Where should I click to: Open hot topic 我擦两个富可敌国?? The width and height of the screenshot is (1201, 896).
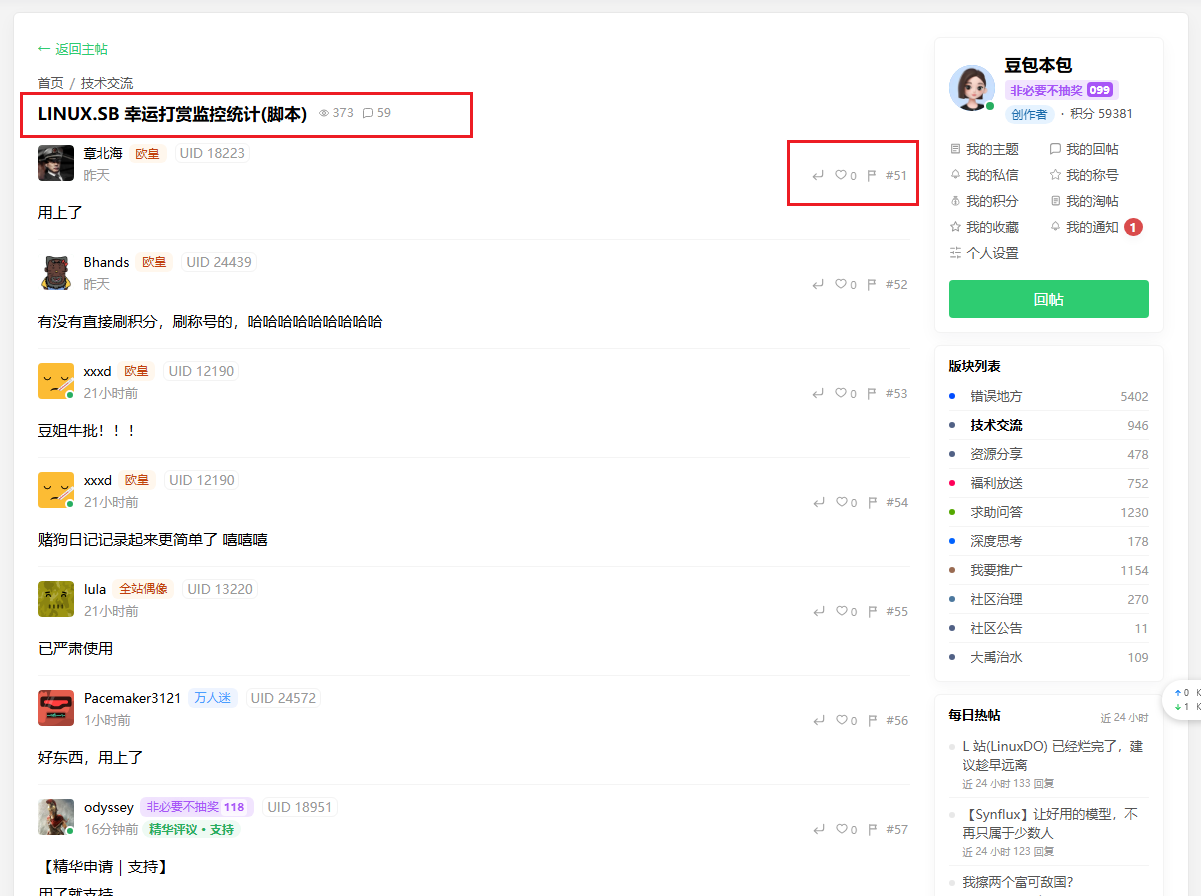(x=1017, y=882)
